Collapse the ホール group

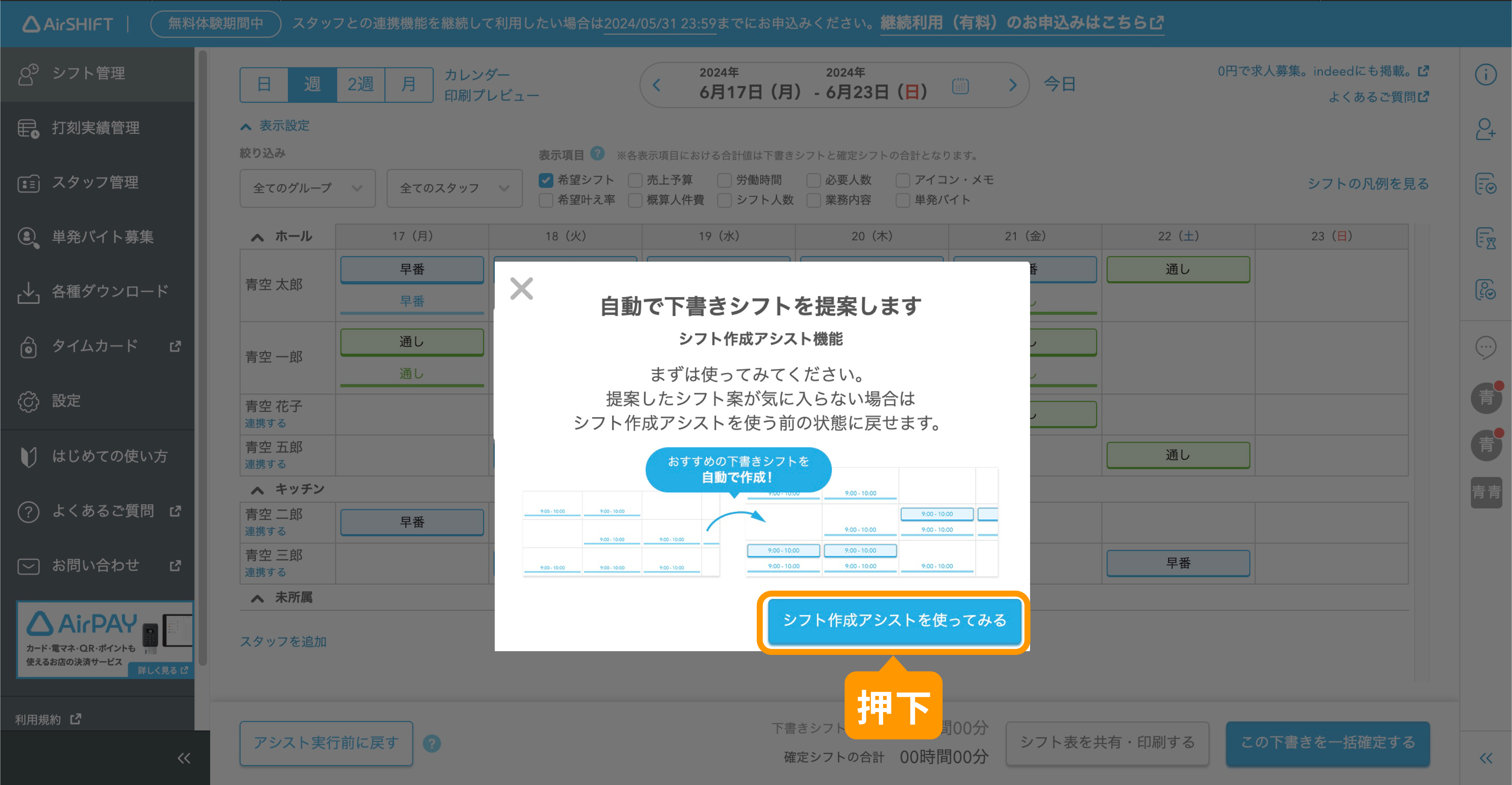click(x=257, y=237)
